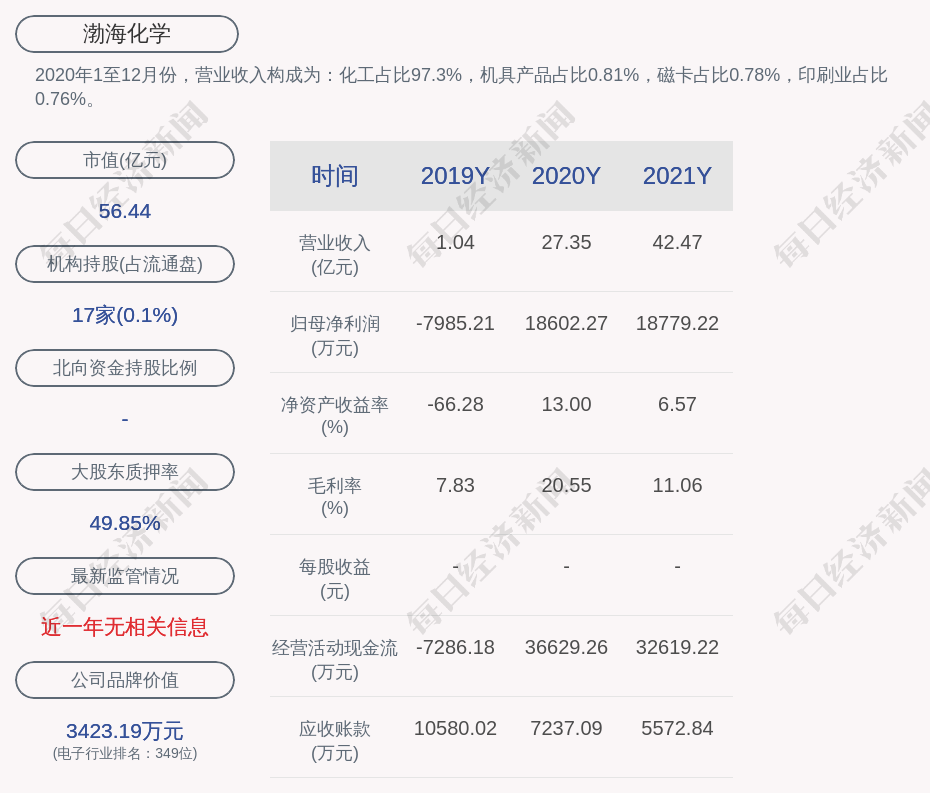930x793 pixels.
Task: Click net profit value -7985.21
Action: pyautogui.click(x=455, y=323)
